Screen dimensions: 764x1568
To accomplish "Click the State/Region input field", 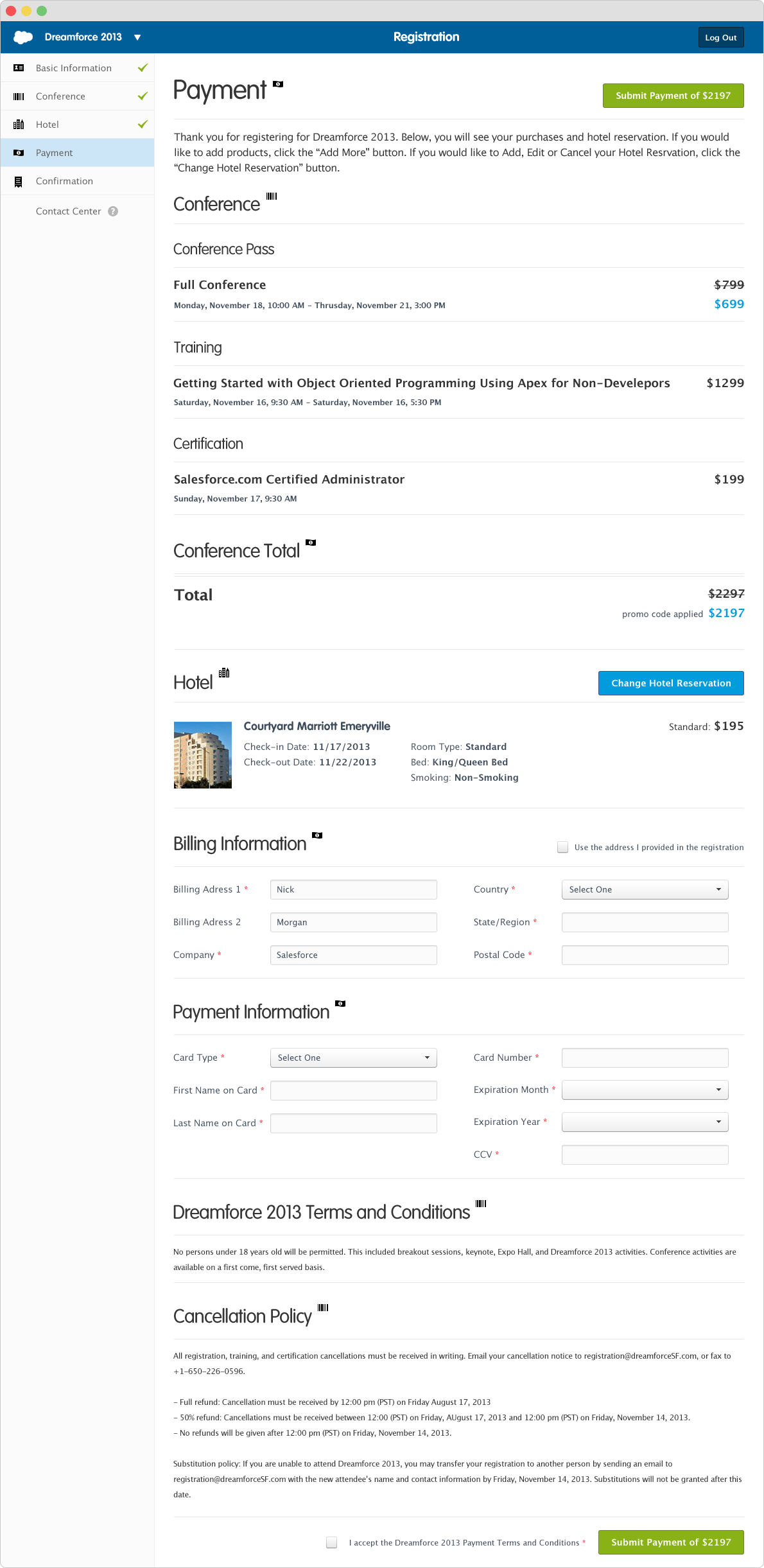I will tap(645, 922).
